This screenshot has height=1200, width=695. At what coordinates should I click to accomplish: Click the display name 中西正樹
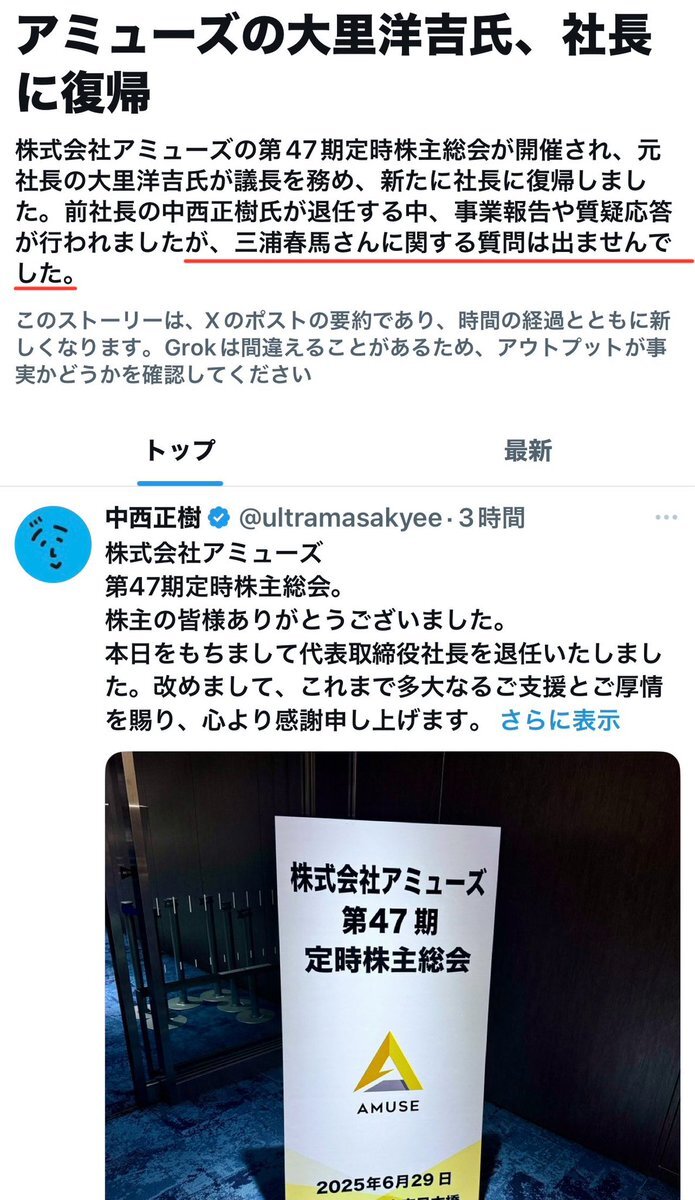[x=154, y=517]
